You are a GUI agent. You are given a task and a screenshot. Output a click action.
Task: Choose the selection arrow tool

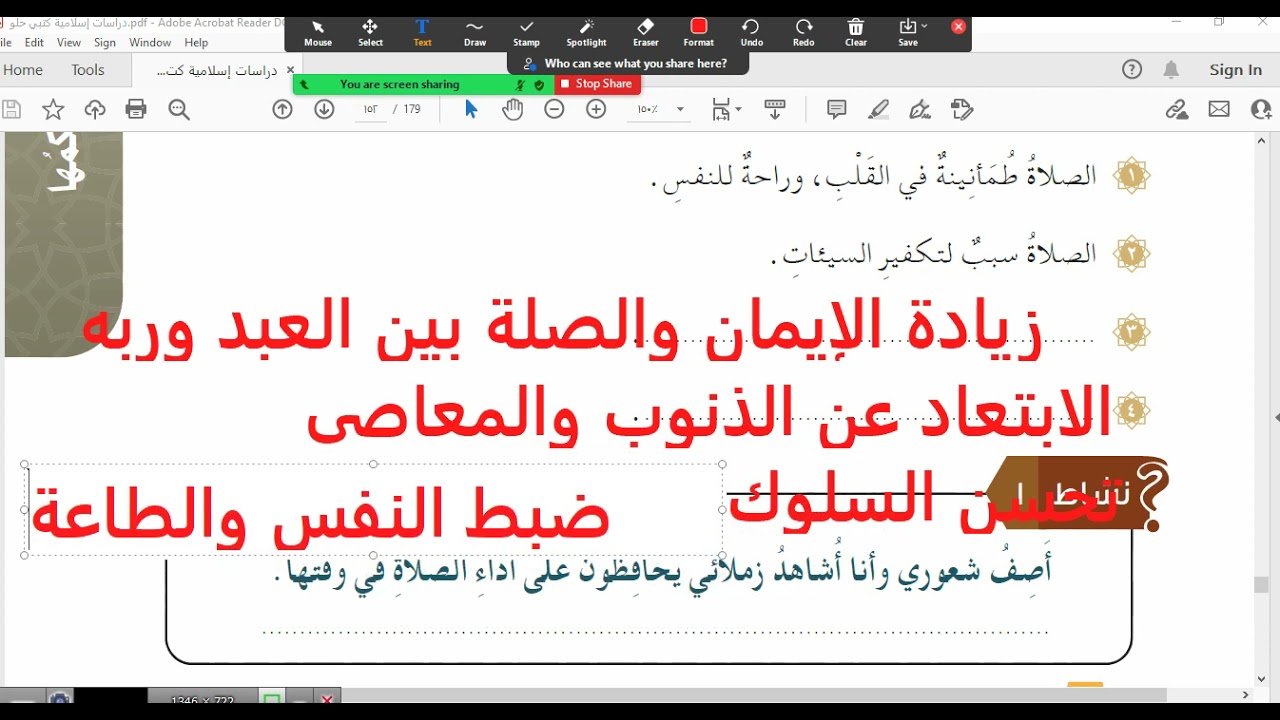(x=471, y=109)
